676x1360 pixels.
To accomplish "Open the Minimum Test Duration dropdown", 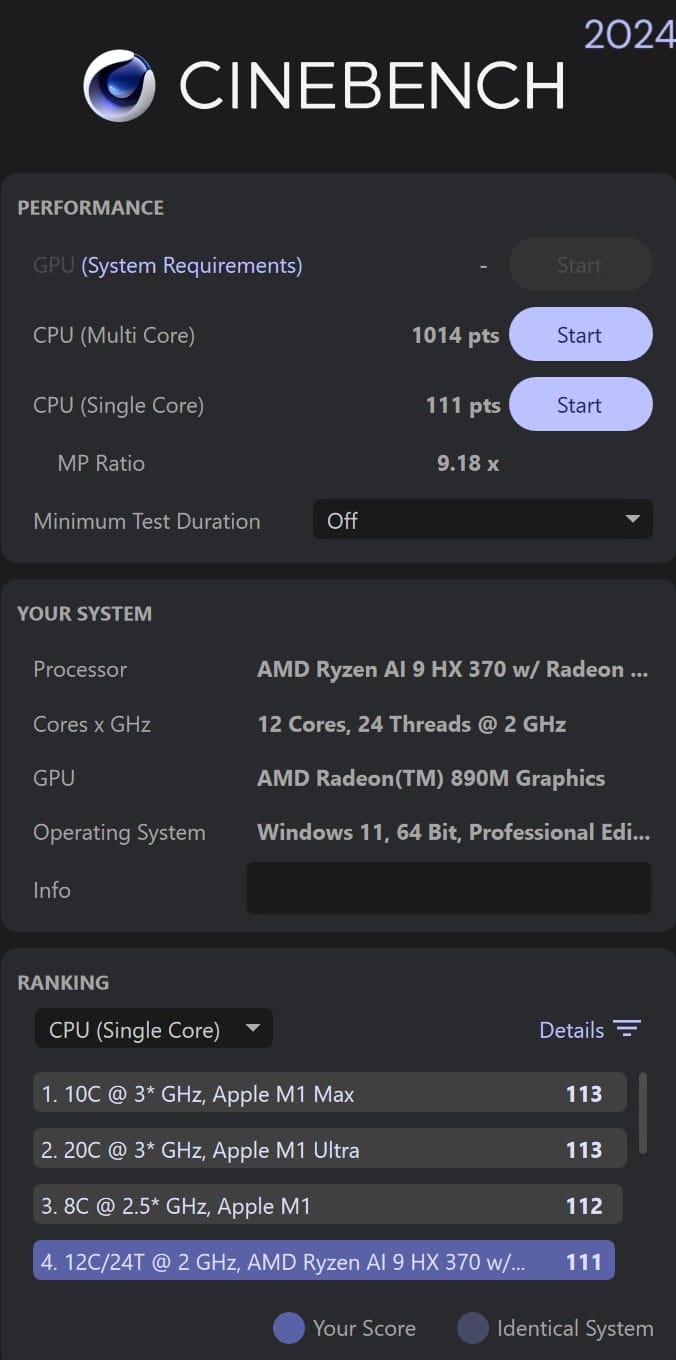I will click(483, 519).
